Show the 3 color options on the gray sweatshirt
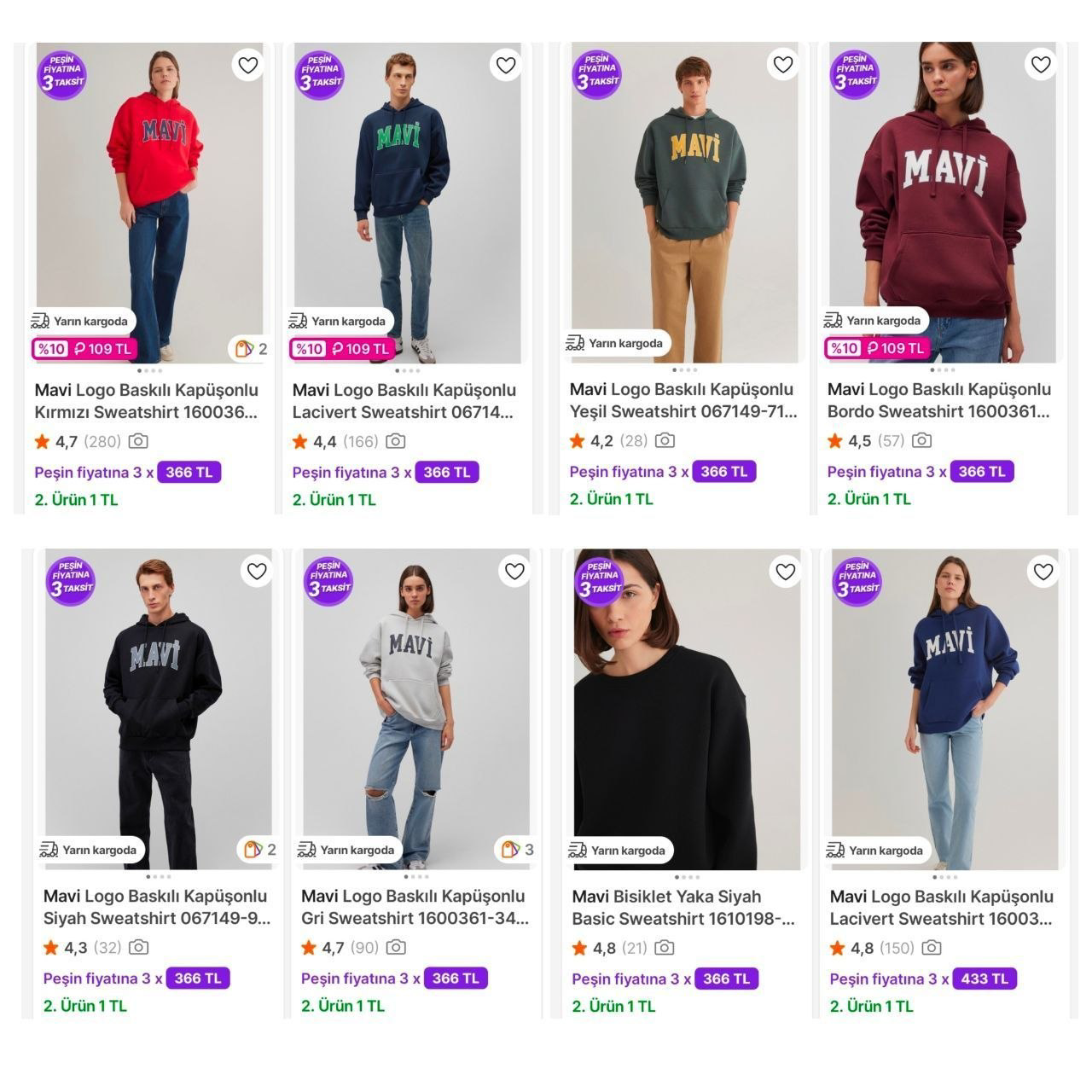 tap(511, 849)
